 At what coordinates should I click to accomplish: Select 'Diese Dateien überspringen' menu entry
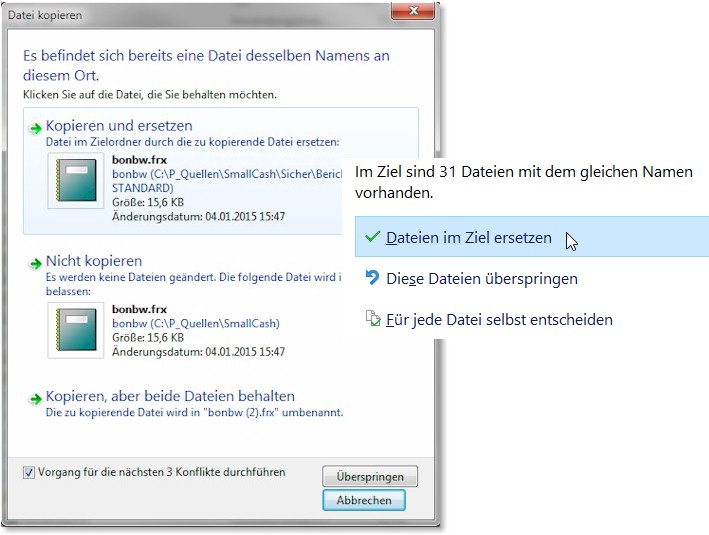[481, 279]
